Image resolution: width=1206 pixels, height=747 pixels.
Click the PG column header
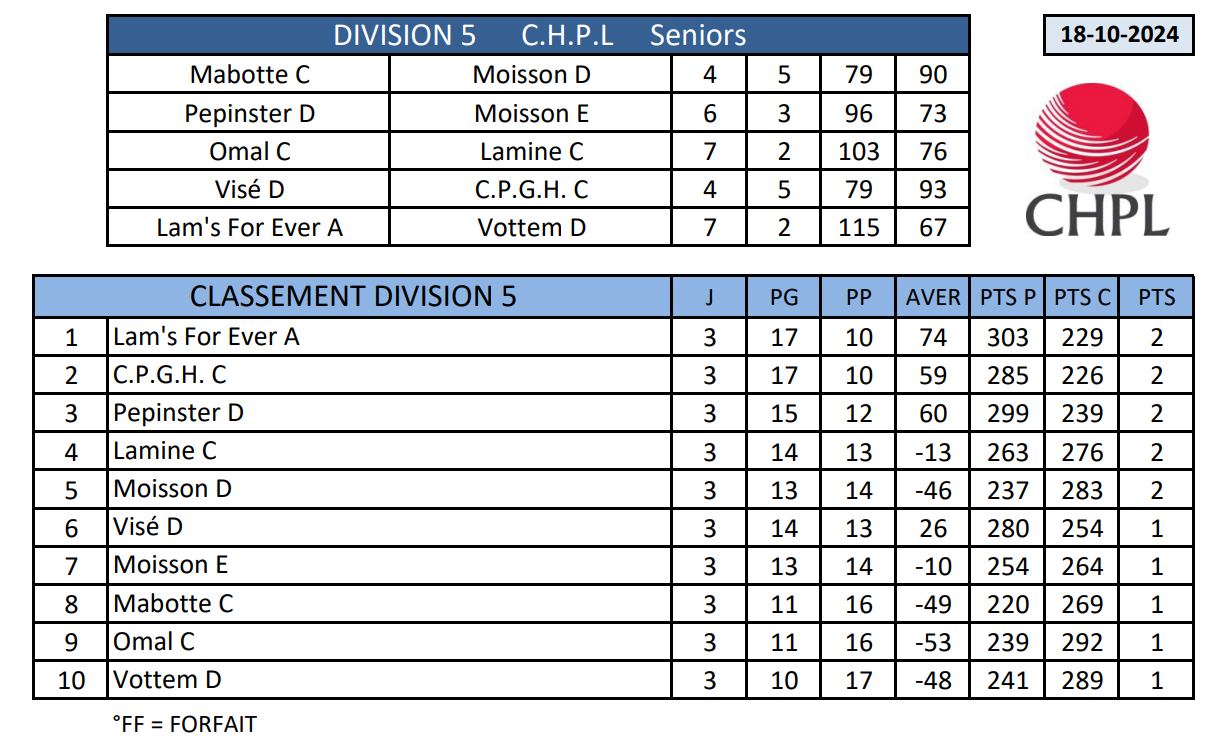coord(784,297)
